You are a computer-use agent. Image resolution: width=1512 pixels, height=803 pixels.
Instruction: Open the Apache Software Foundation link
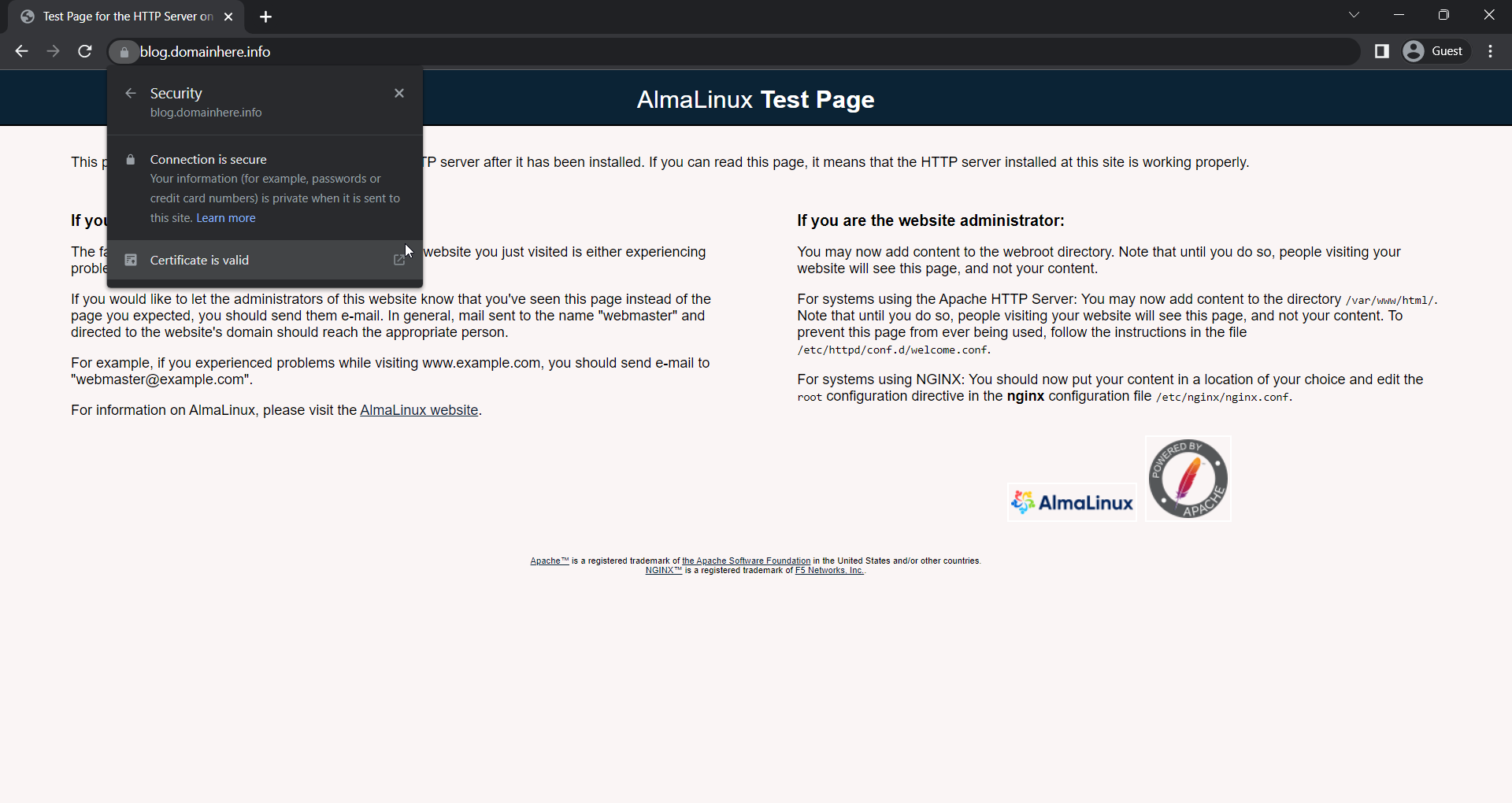746,561
